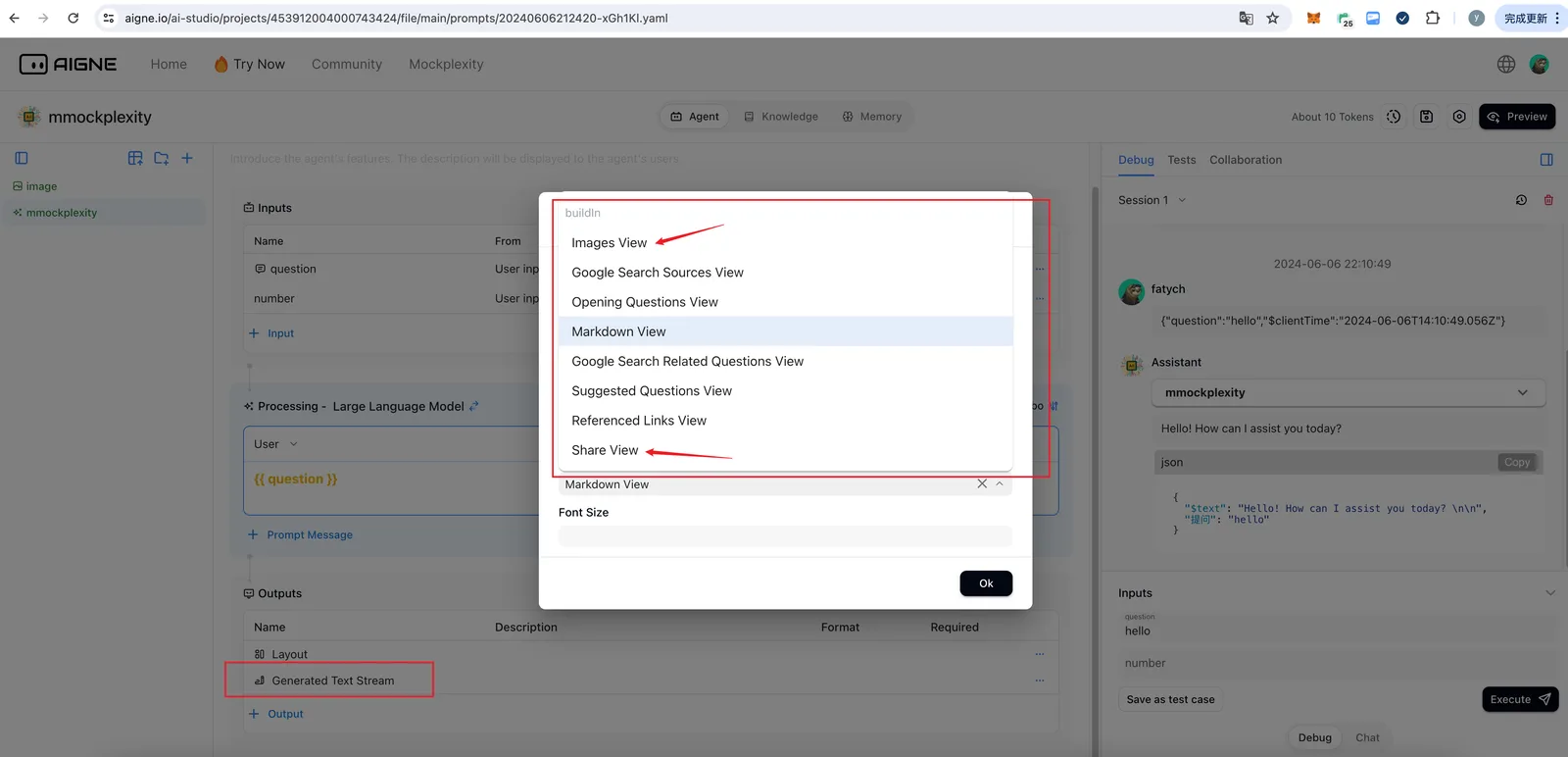Go back in browser history
1568x757 pixels.
[x=14, y=18]
